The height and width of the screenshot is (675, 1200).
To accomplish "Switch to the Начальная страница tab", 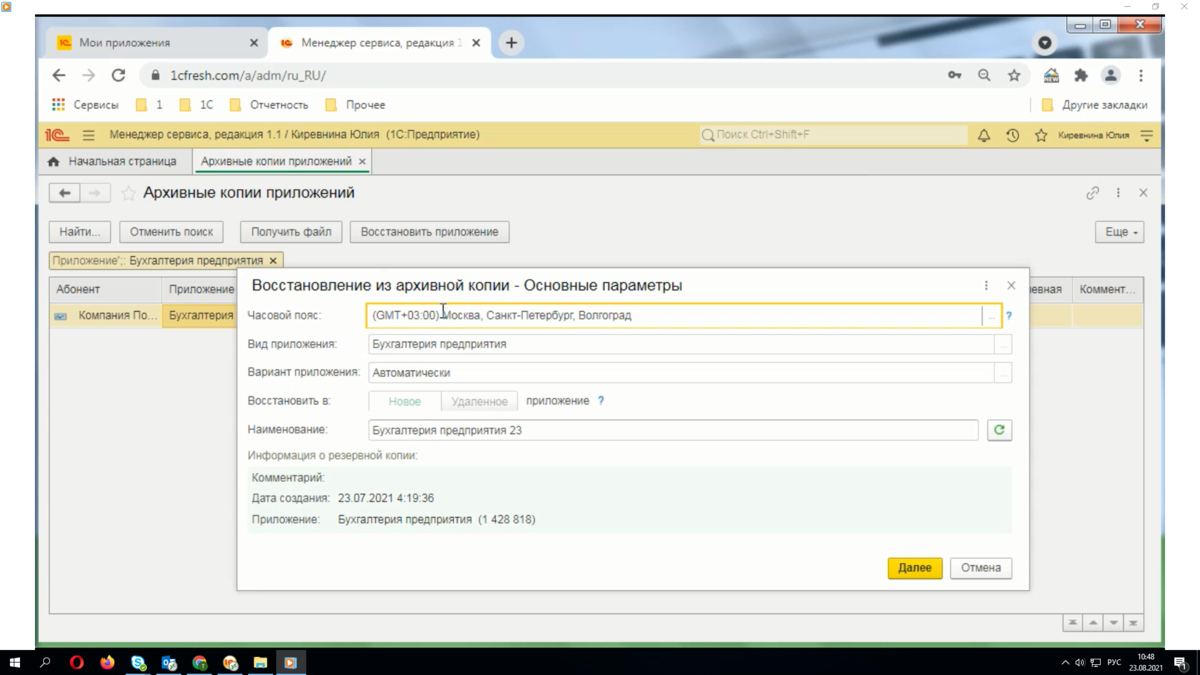I will (x=112, y=161).
